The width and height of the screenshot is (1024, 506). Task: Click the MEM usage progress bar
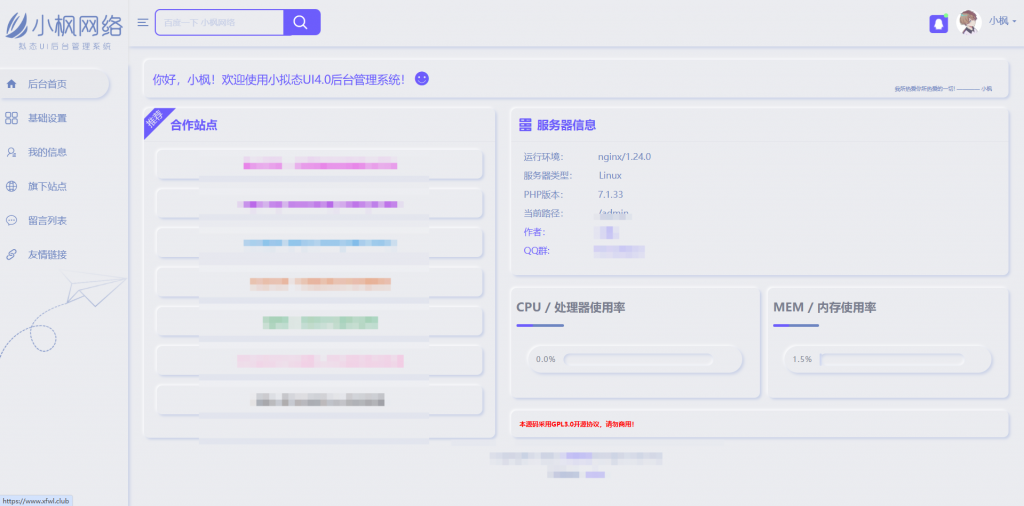891,359
